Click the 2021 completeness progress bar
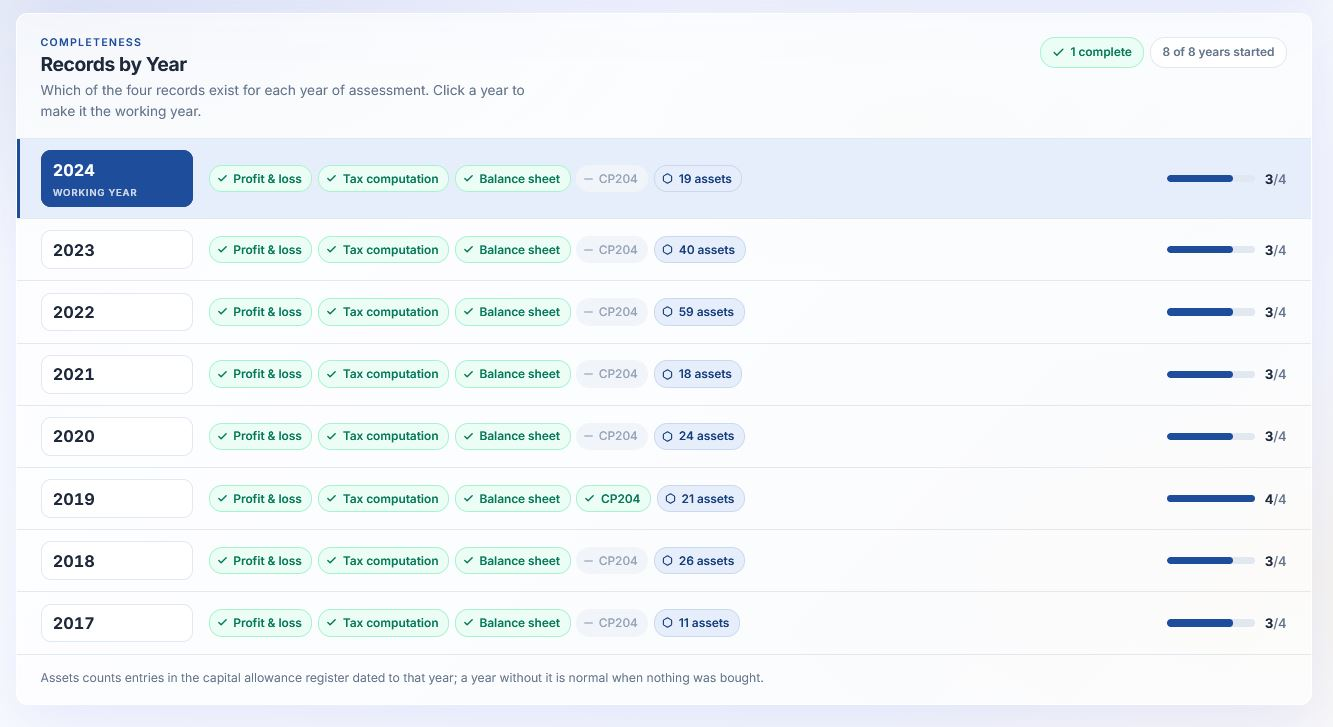 (1211, 374)
